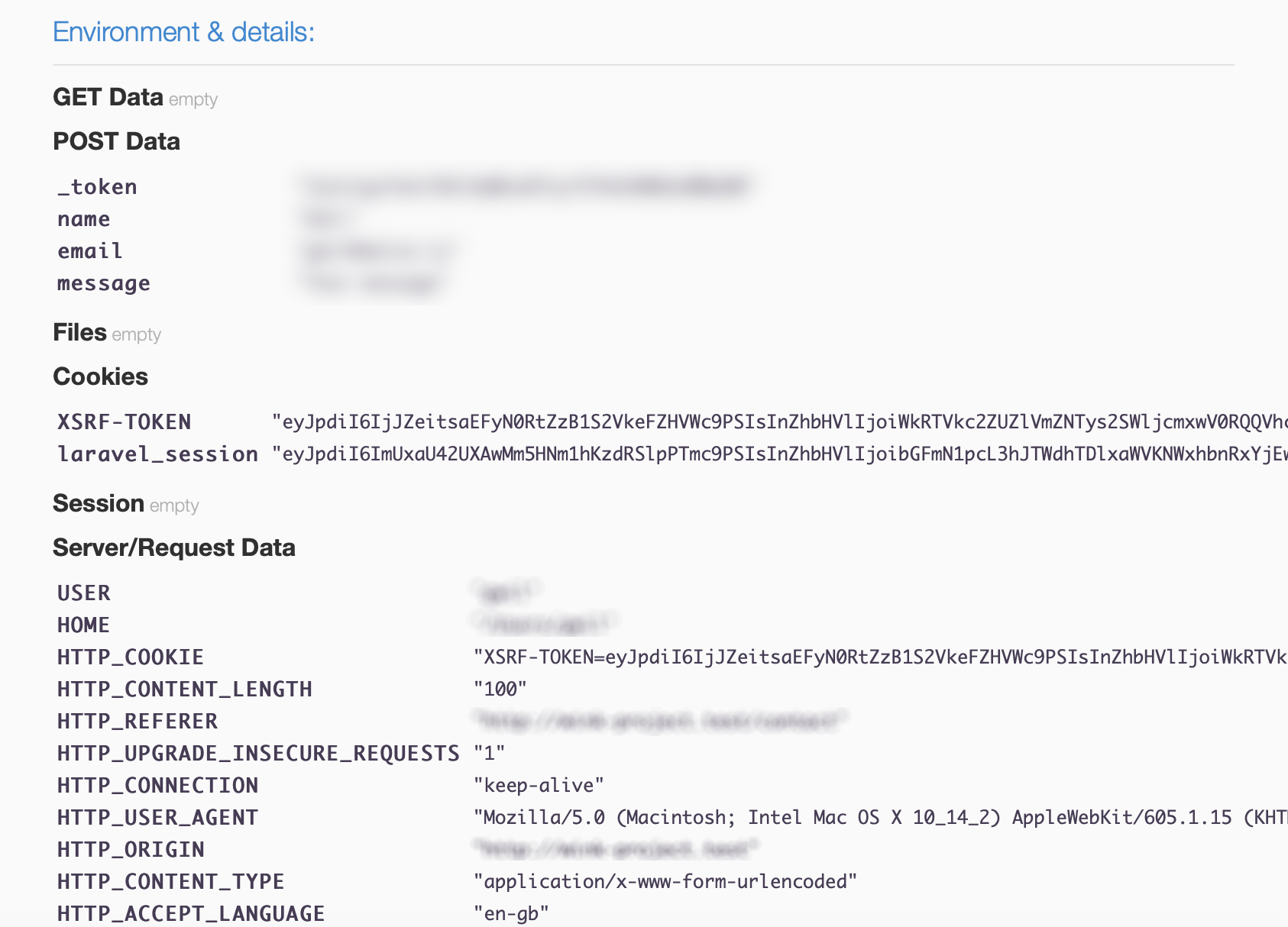The height and width of the screenshot is (927, 1288).
Task: Click the "application/x-www-form-urlencoded" content type value
Action: click(665, 882)
